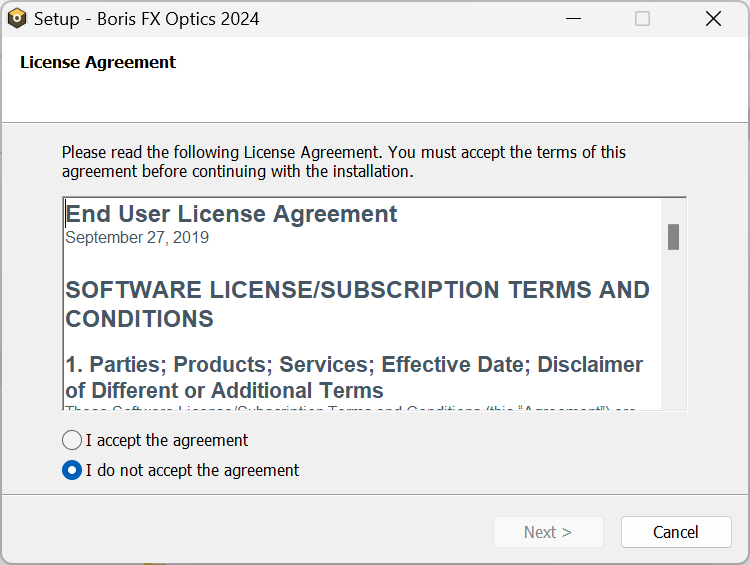
Task: Click the "Setup - Boris FX Optics 2024" title text
Action: pyautogui.click(x=146, y=19)
